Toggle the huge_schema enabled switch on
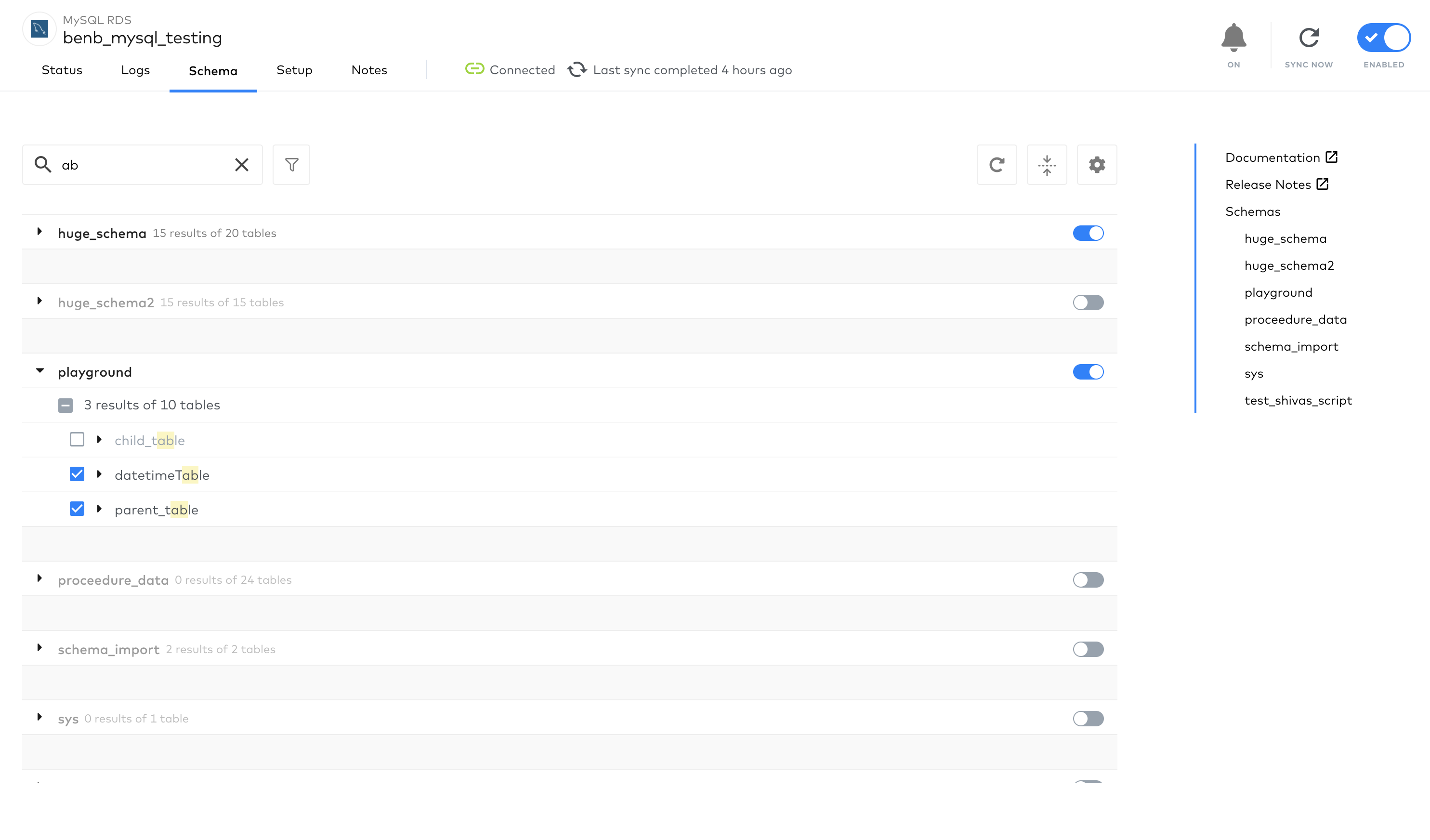1430x840 pixels. pos(1088,233)
